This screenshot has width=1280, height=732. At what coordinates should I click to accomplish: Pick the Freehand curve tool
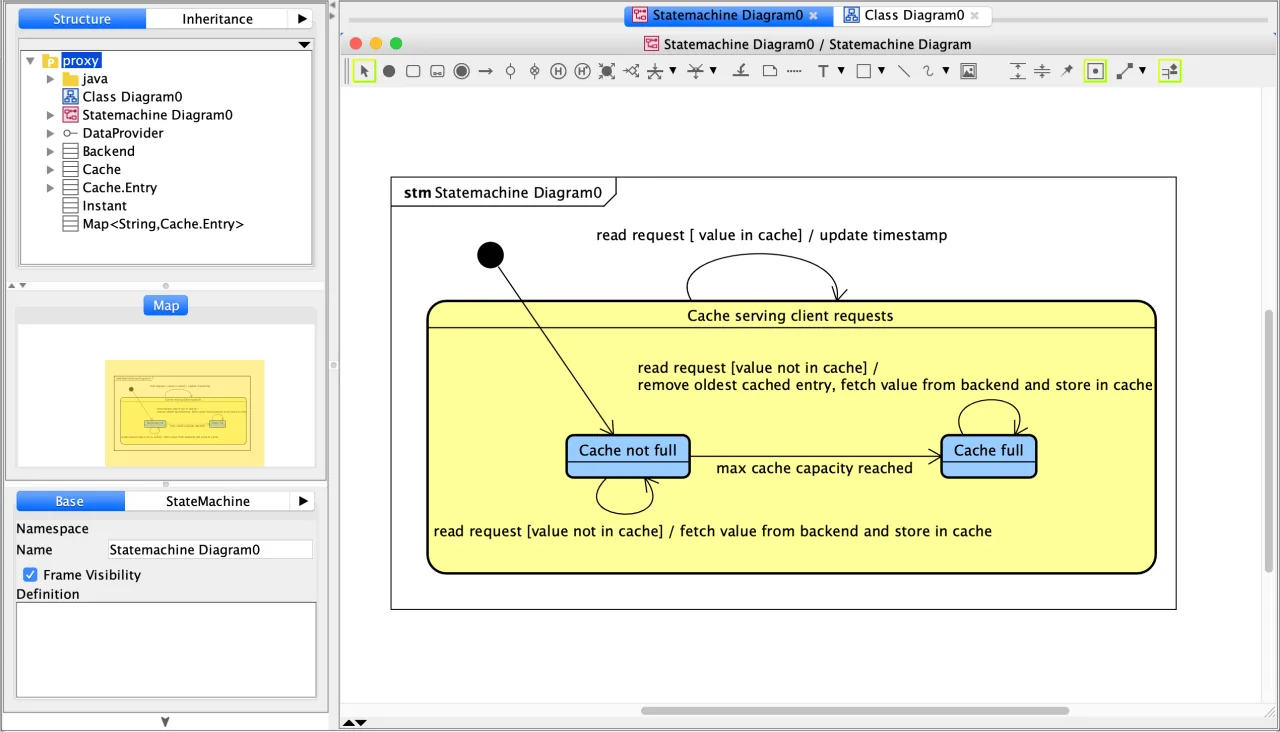click(928, 71)
